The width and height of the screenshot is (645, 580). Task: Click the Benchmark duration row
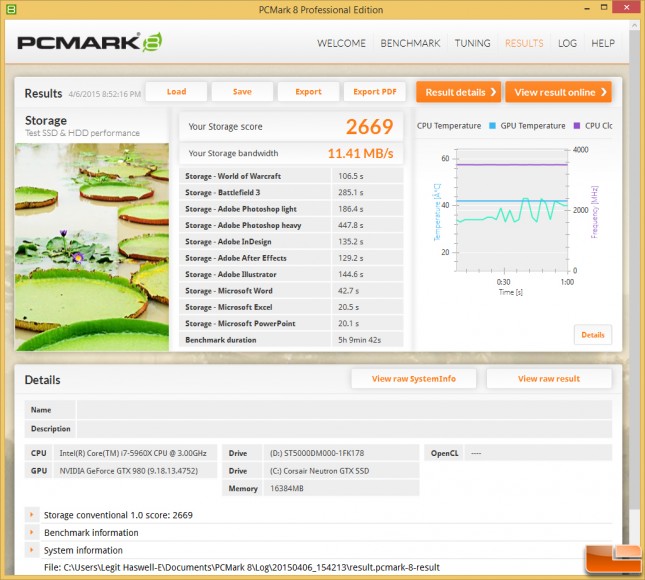click(x=291, y=340)
